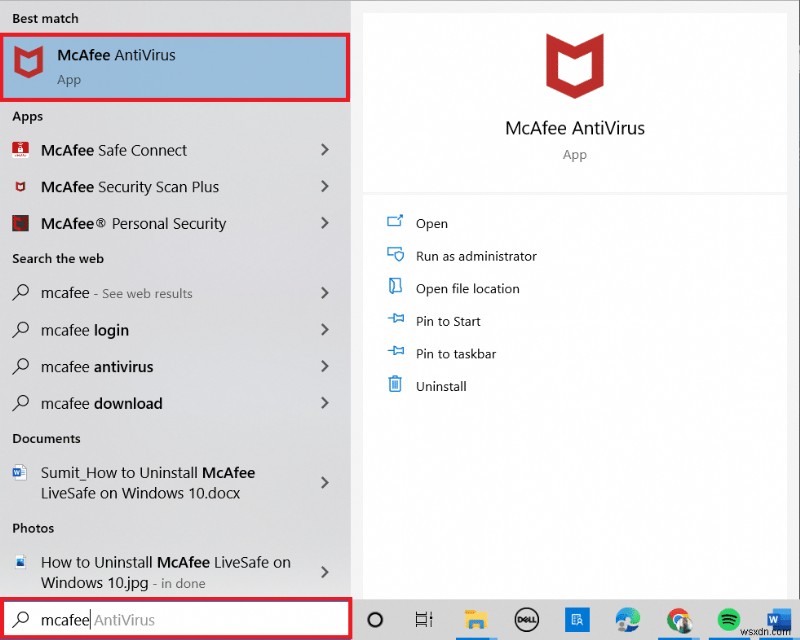Expand McAfee Personal Security chevron
The image size is (800, 640).
tap(324, 223)
